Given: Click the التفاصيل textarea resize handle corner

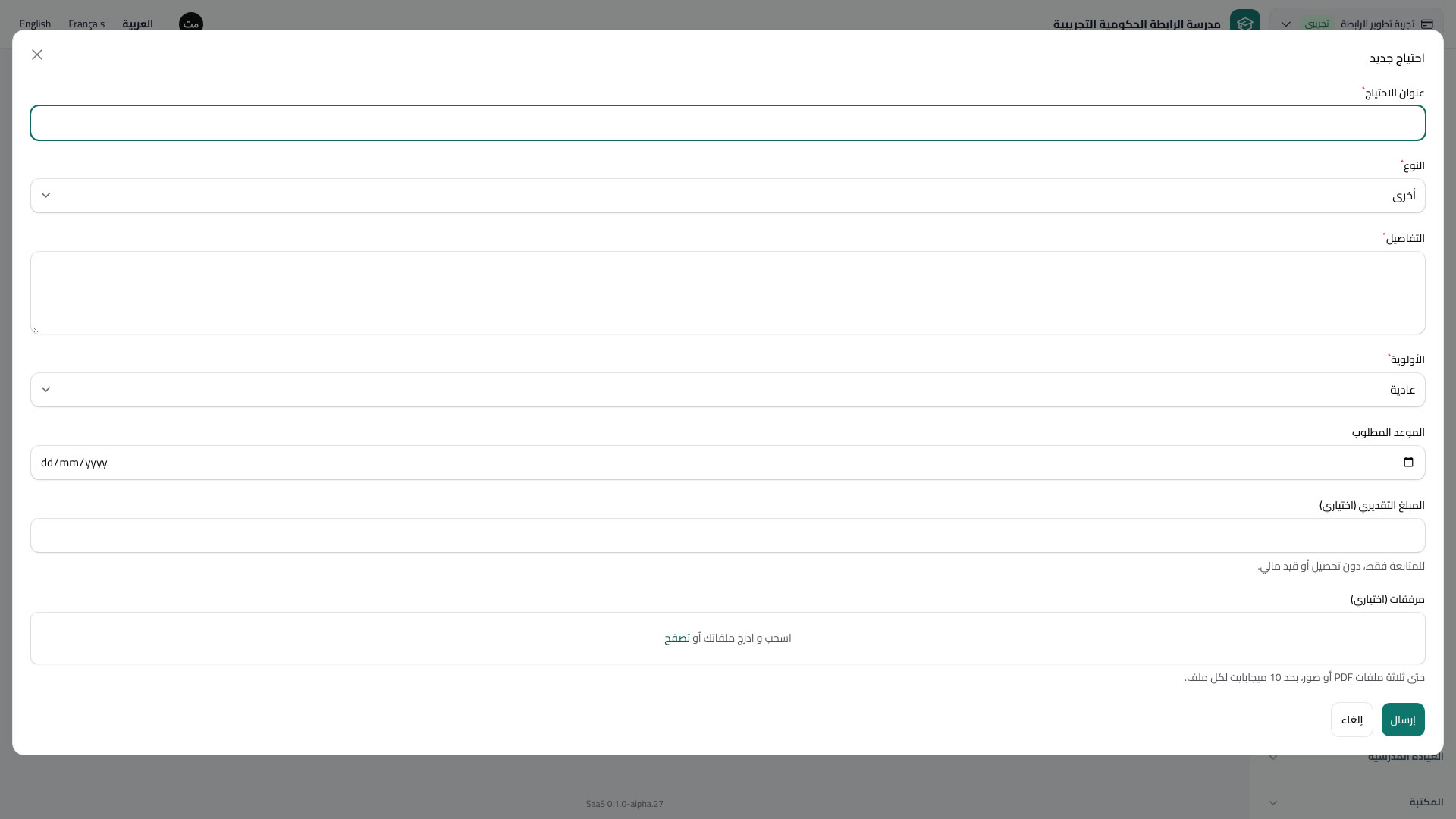Looking at the screenshot, I should coord(35,330).
